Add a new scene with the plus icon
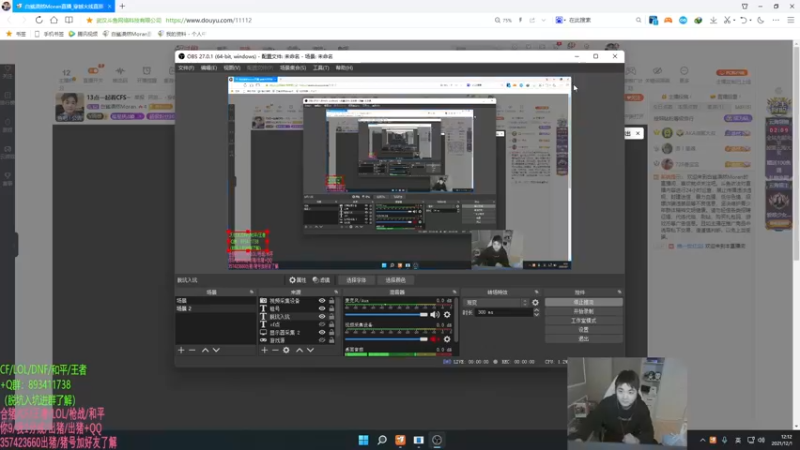The width and height of the screenshot is (800, 450). click(x=181, y=350)
